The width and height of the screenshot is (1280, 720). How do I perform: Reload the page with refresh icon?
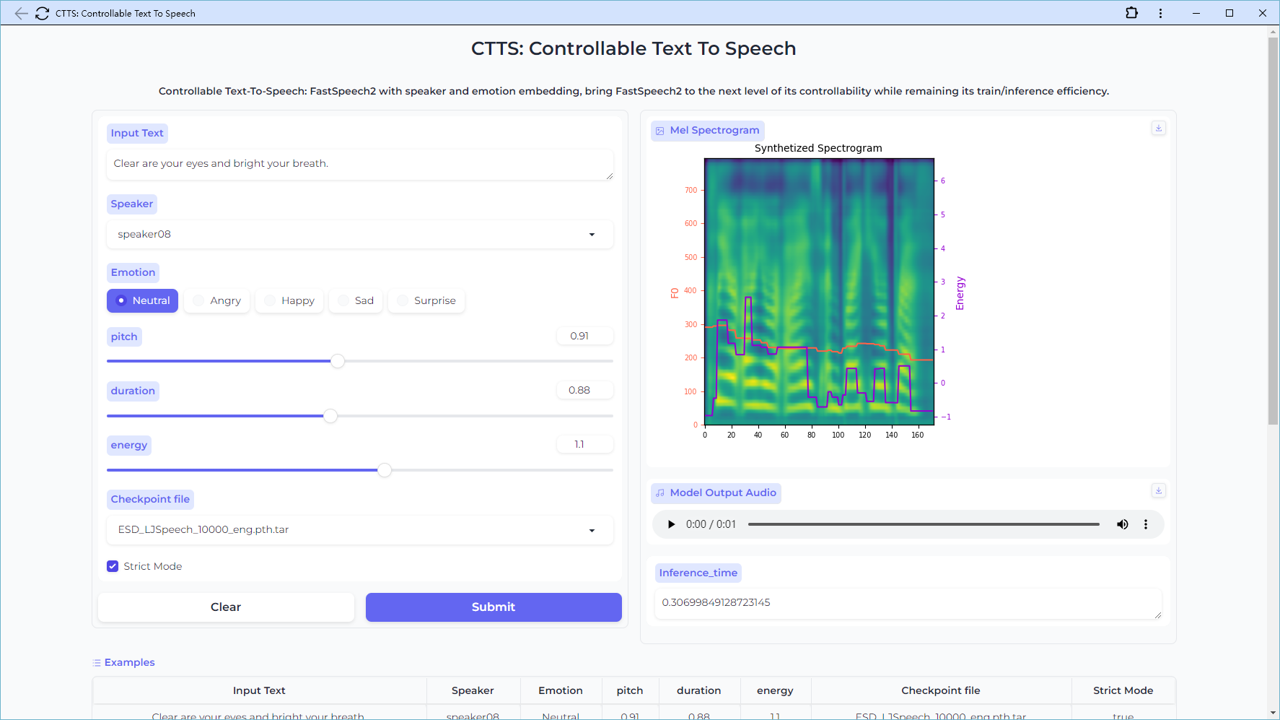coord(42,13)
